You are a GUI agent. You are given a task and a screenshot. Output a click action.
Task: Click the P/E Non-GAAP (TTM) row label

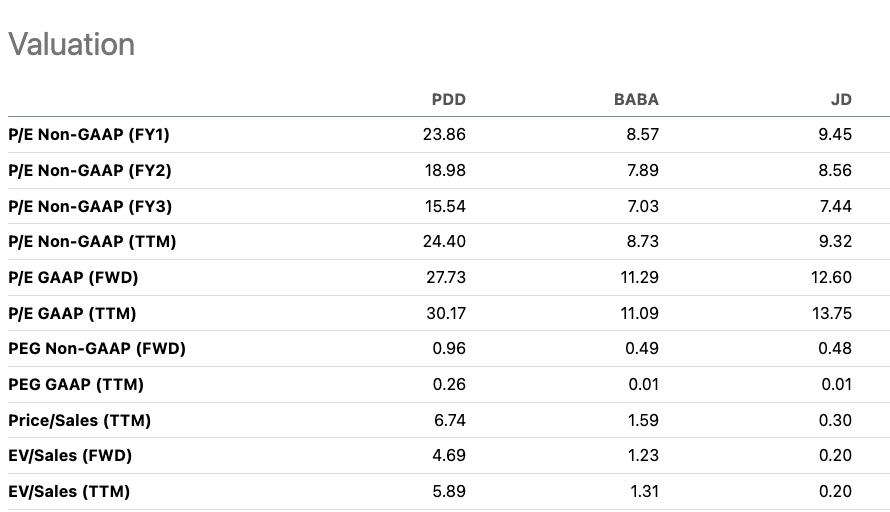(92, 241)
